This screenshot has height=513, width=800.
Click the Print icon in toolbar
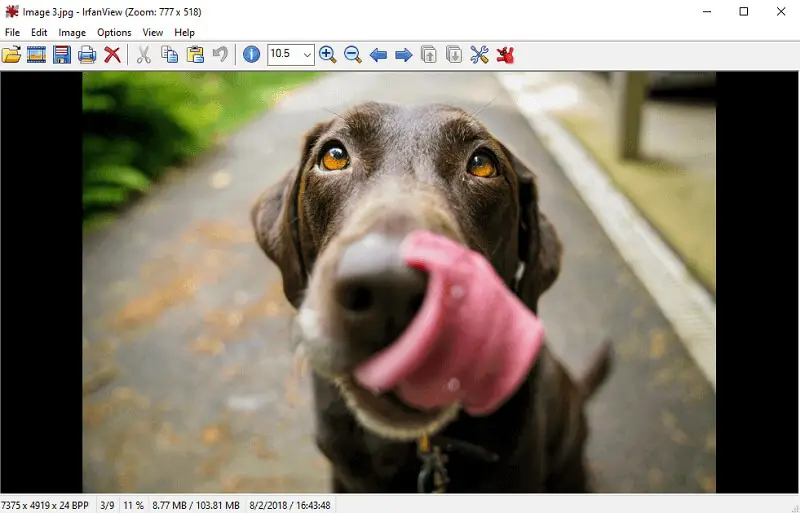tap(87, 55)
